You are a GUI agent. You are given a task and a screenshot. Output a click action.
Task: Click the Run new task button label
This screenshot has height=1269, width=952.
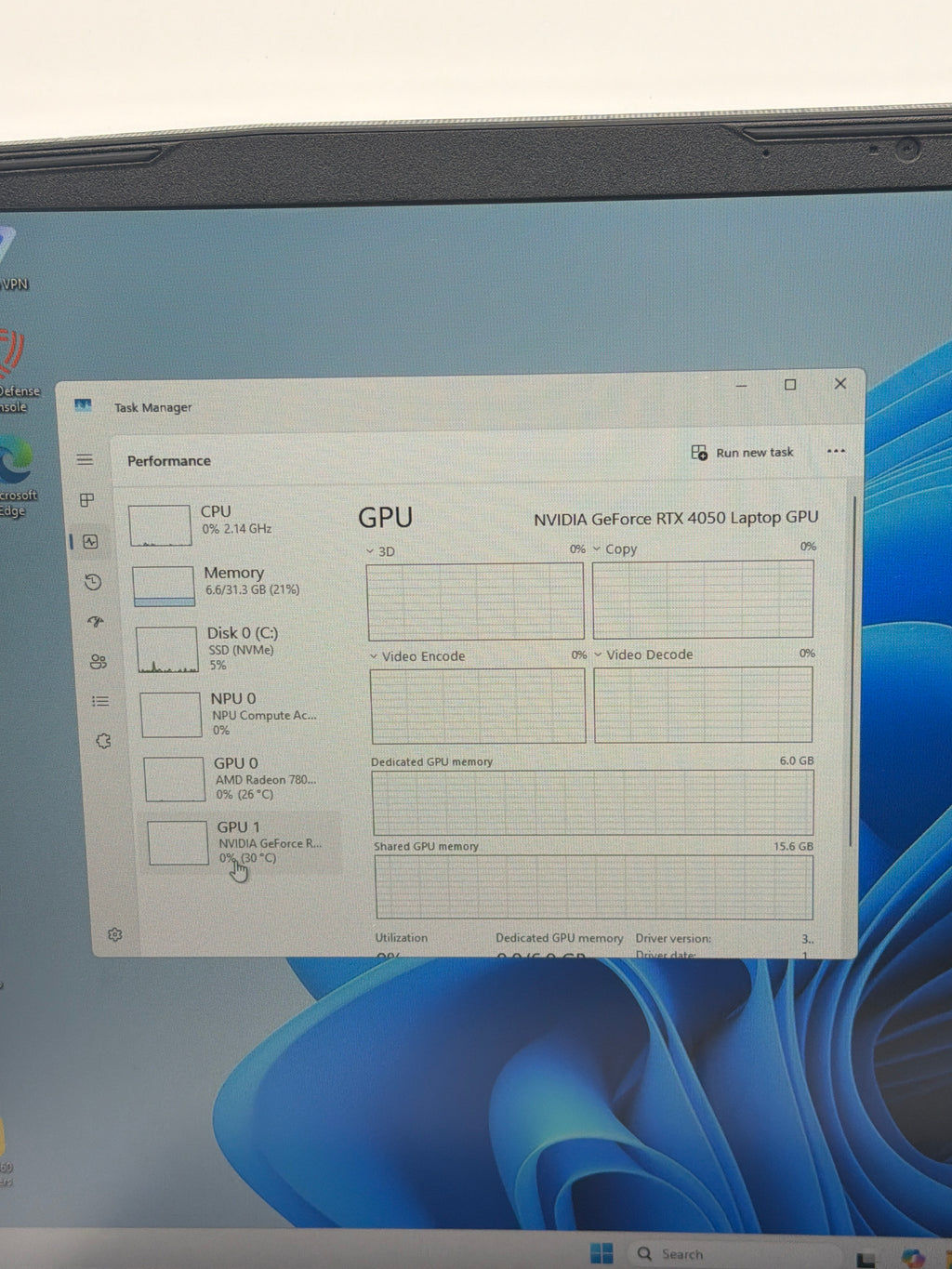pos(755,453)
